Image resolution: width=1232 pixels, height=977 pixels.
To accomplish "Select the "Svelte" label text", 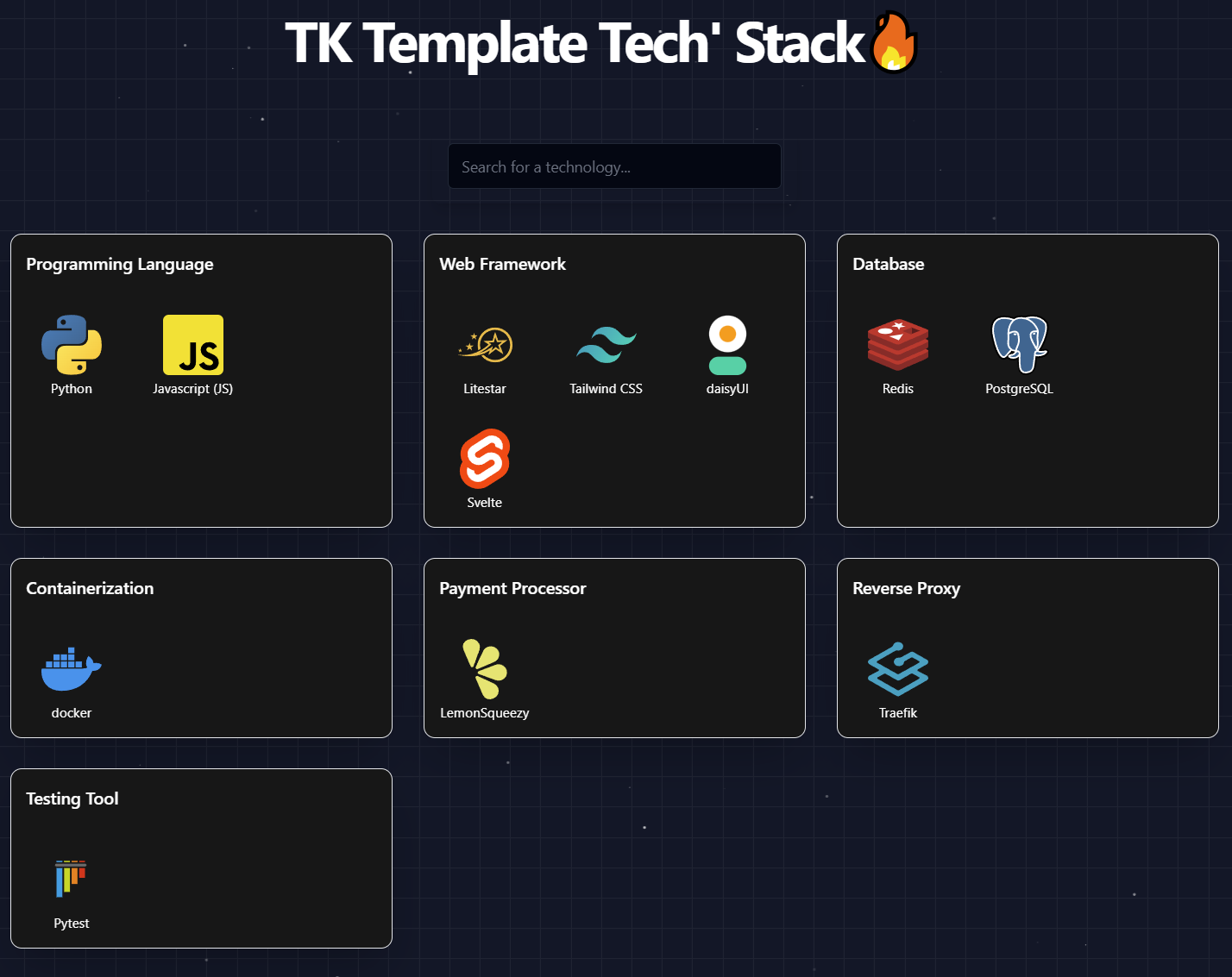I will pos(485,503).
